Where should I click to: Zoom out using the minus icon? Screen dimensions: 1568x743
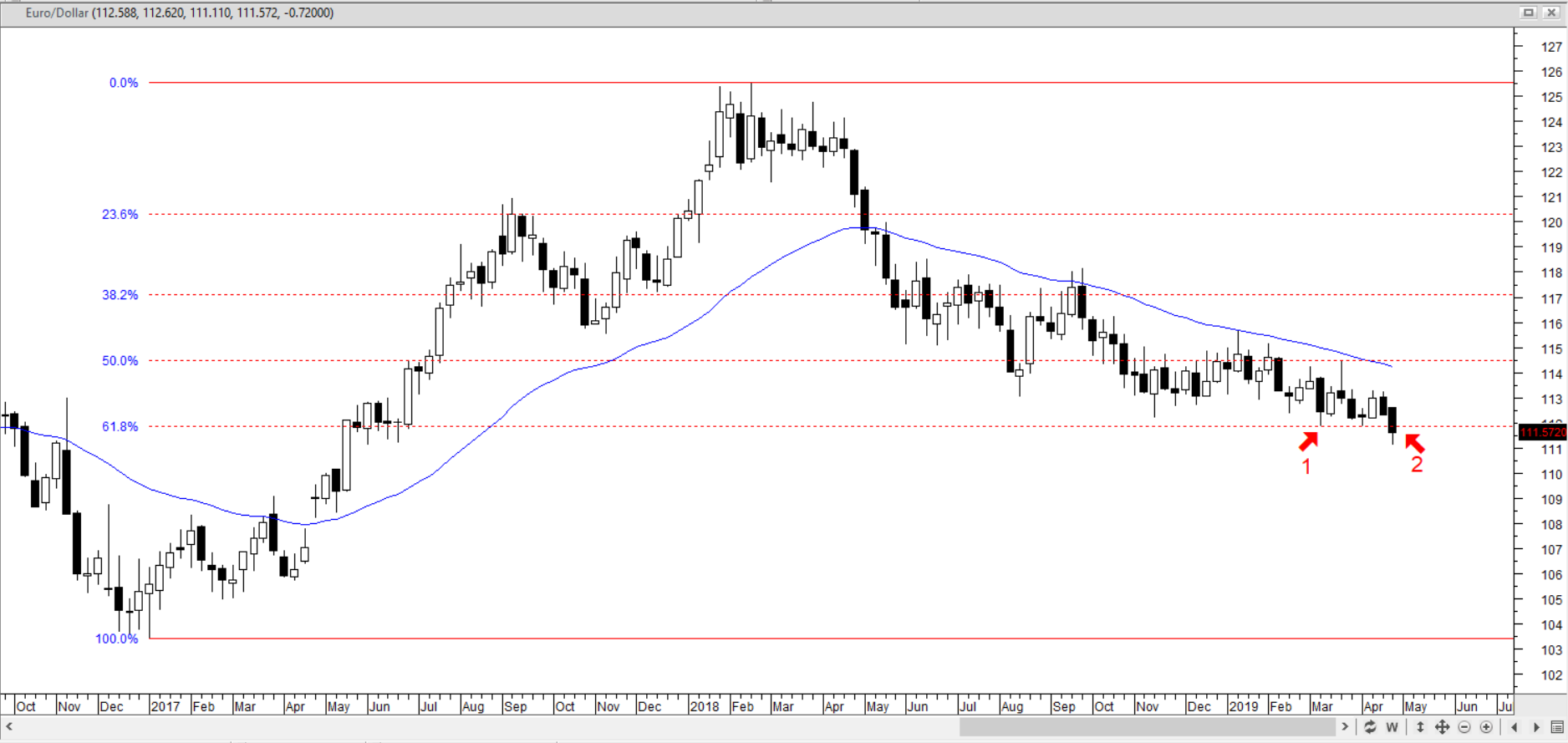tap(1464, 727)
